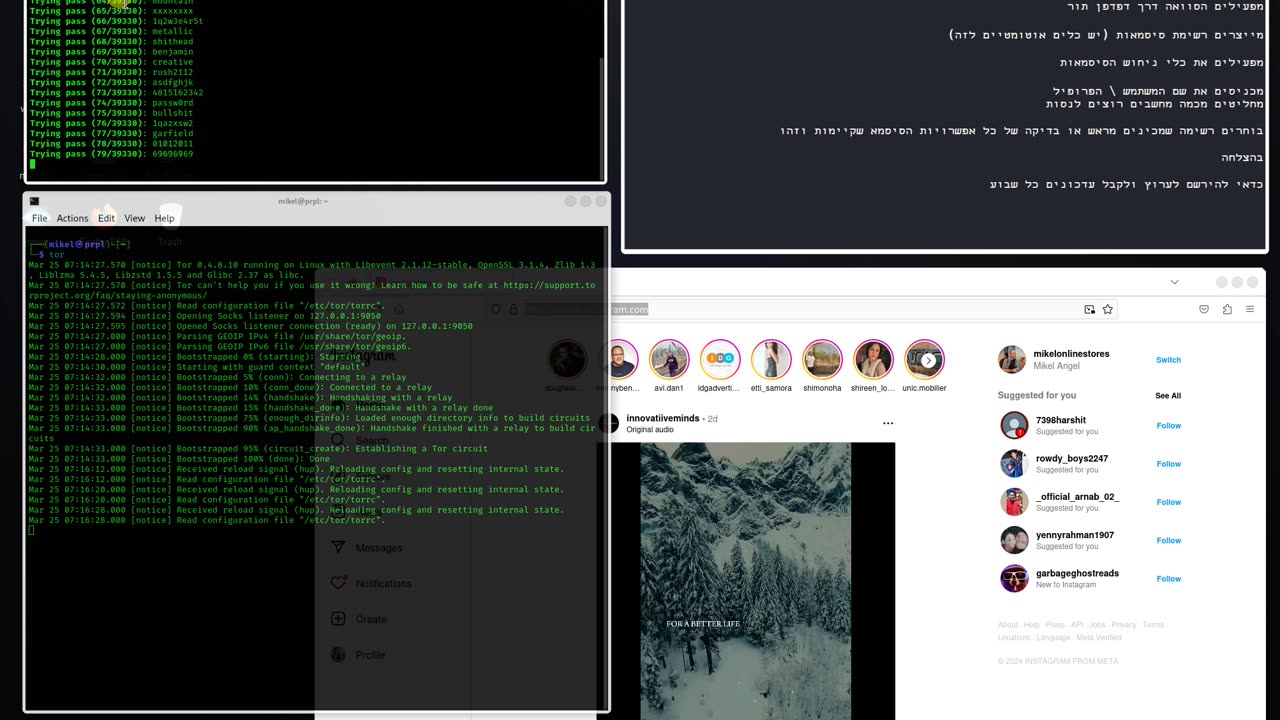
Task: Play the snowy forest reel video
Action: click(x=746, y=580)
